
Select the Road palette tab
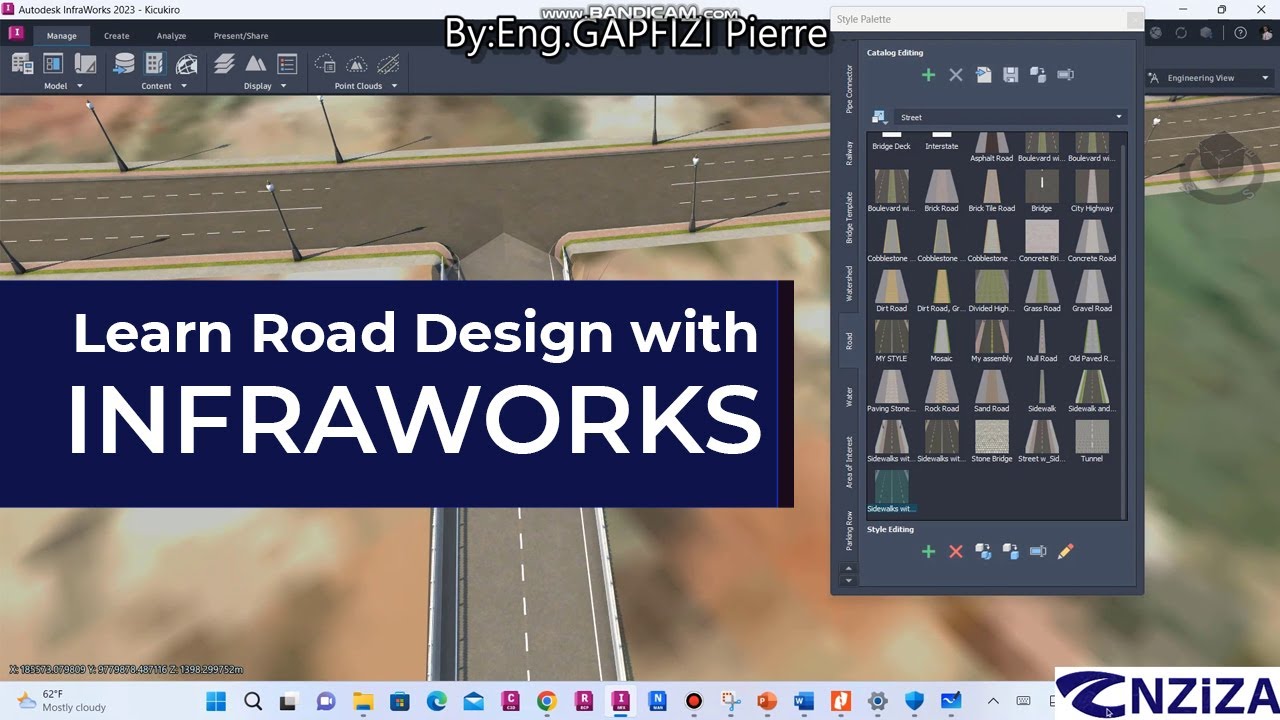[x=849, y=341]
